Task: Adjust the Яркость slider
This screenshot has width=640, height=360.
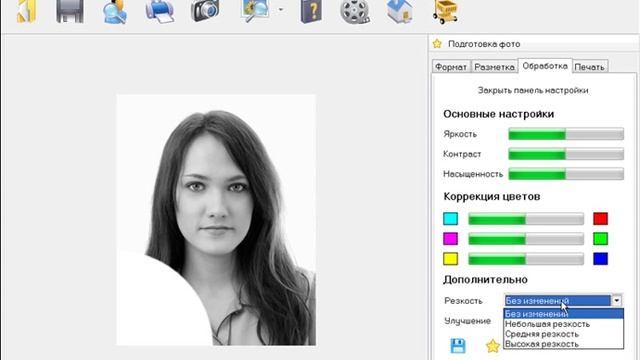Action: tap(566, 134)
